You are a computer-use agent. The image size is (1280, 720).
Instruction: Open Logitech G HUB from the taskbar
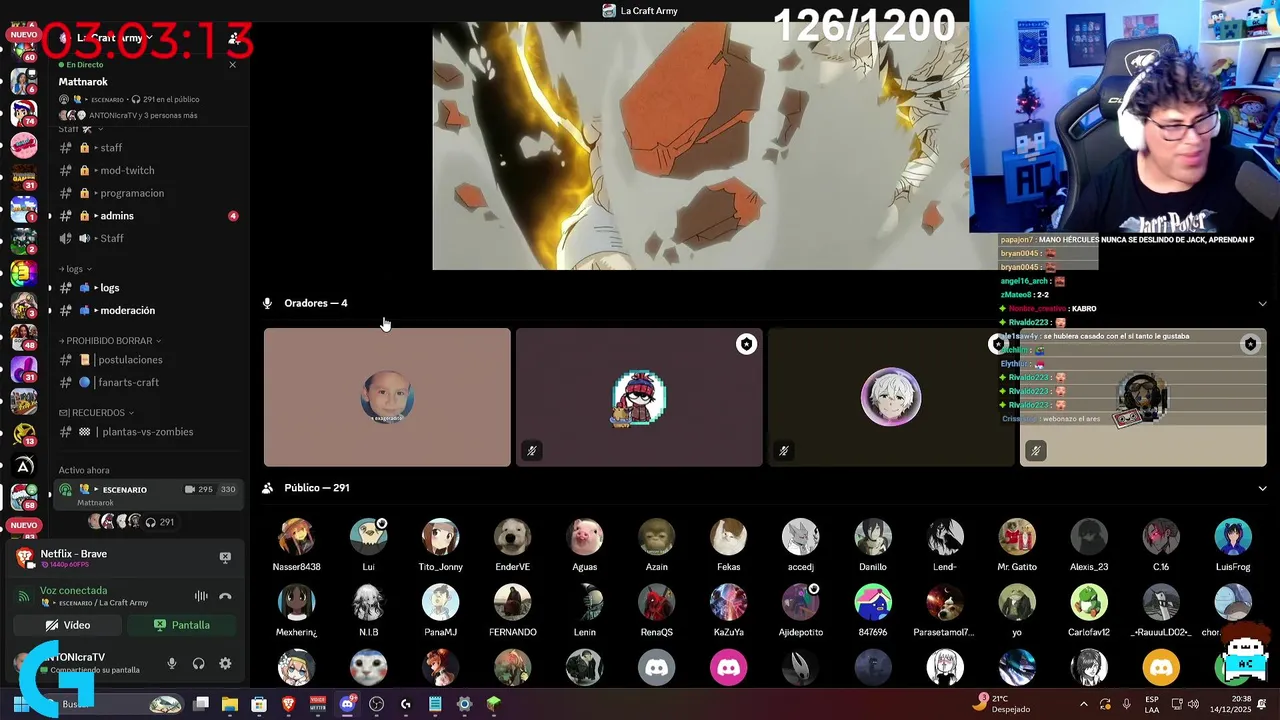pos(405,704)
